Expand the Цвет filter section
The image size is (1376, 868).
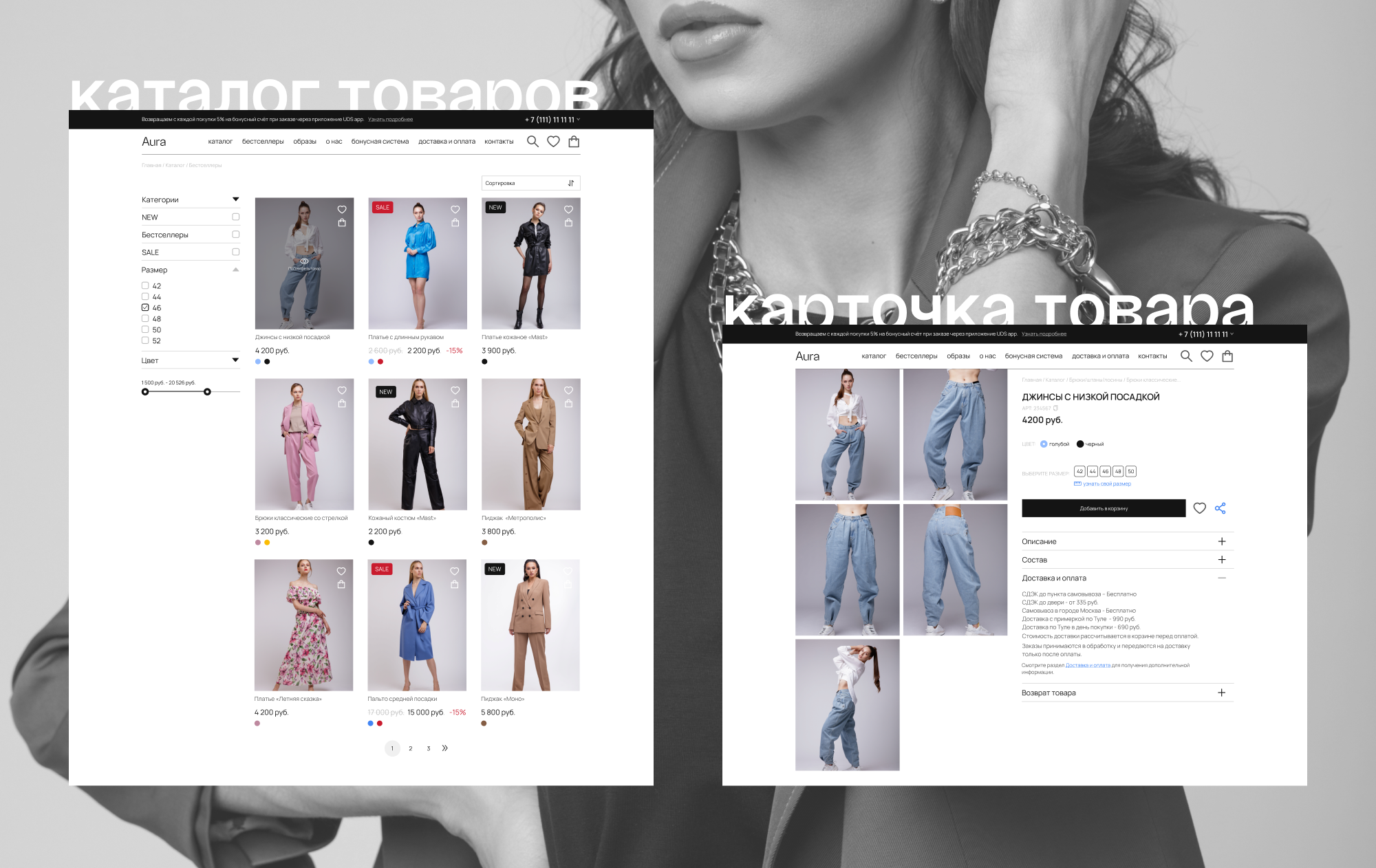pos(235,360)
